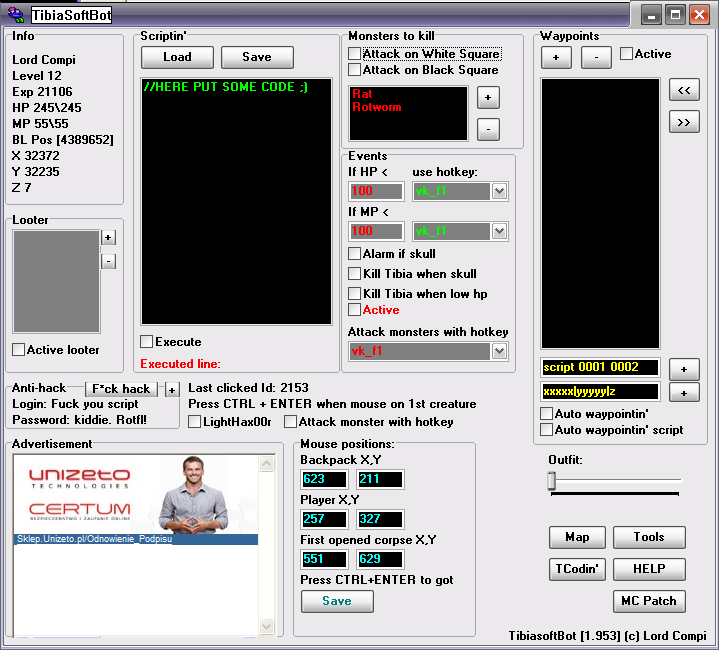Viewport: 719px width, 650px height.
Task: Add a waypoint with the top plus button
Action: [x=556, y=57]
